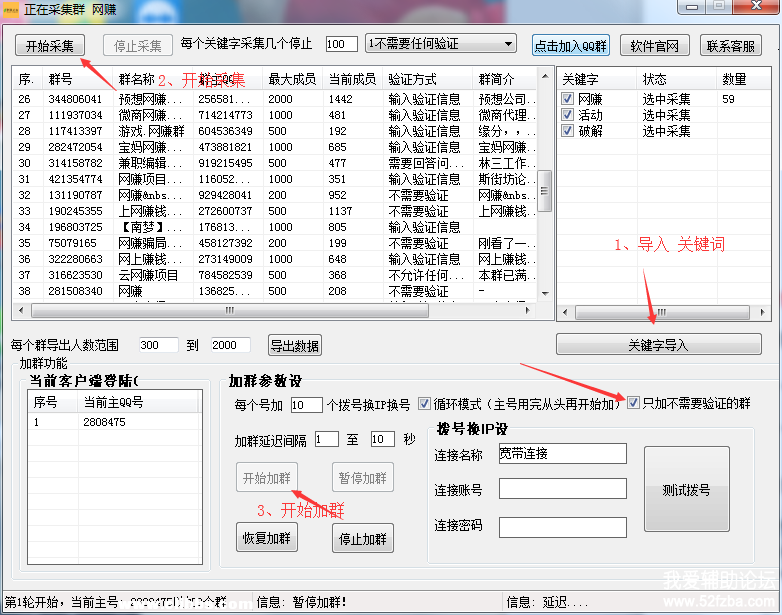Select group row 322280663
This screenshot has height=615, width=782.
click(x=275, y=258)
